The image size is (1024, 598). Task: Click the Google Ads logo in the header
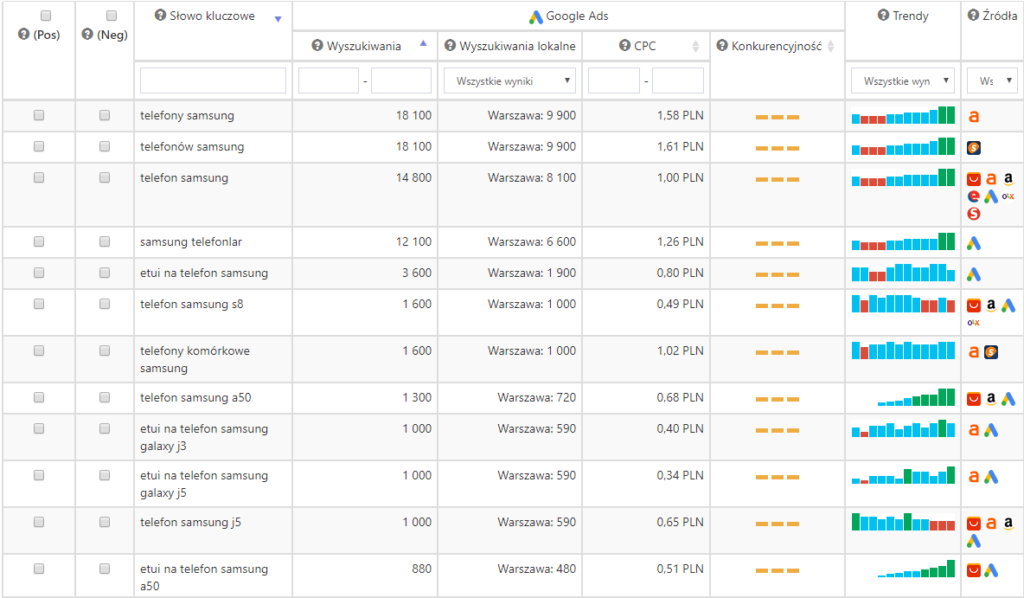(536, 17)
